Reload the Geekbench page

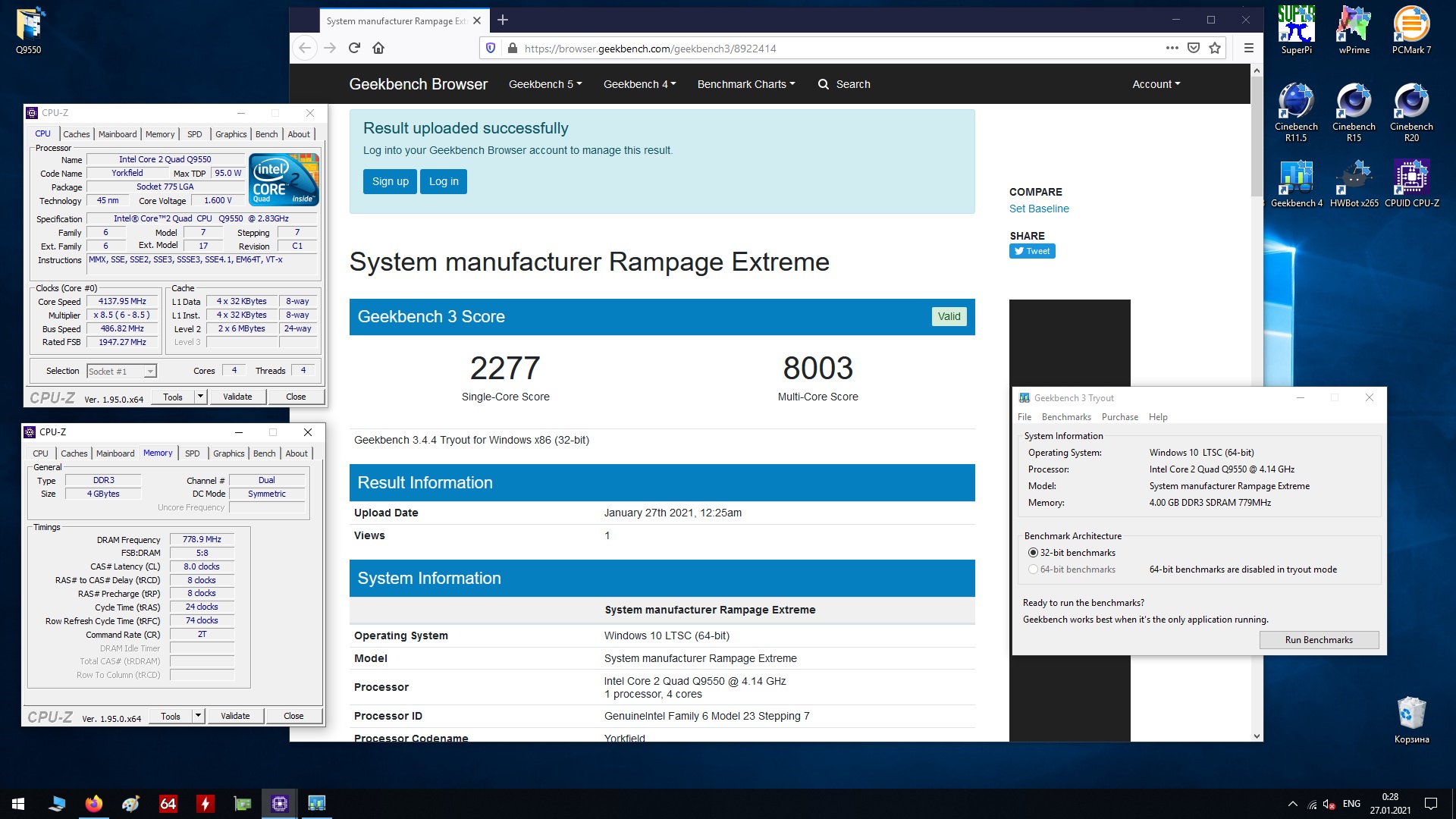354,48
